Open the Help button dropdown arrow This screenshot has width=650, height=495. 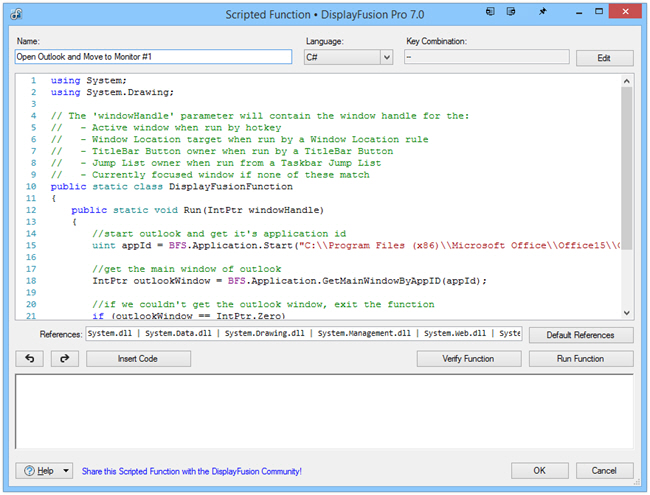click(x=66, y=471)
